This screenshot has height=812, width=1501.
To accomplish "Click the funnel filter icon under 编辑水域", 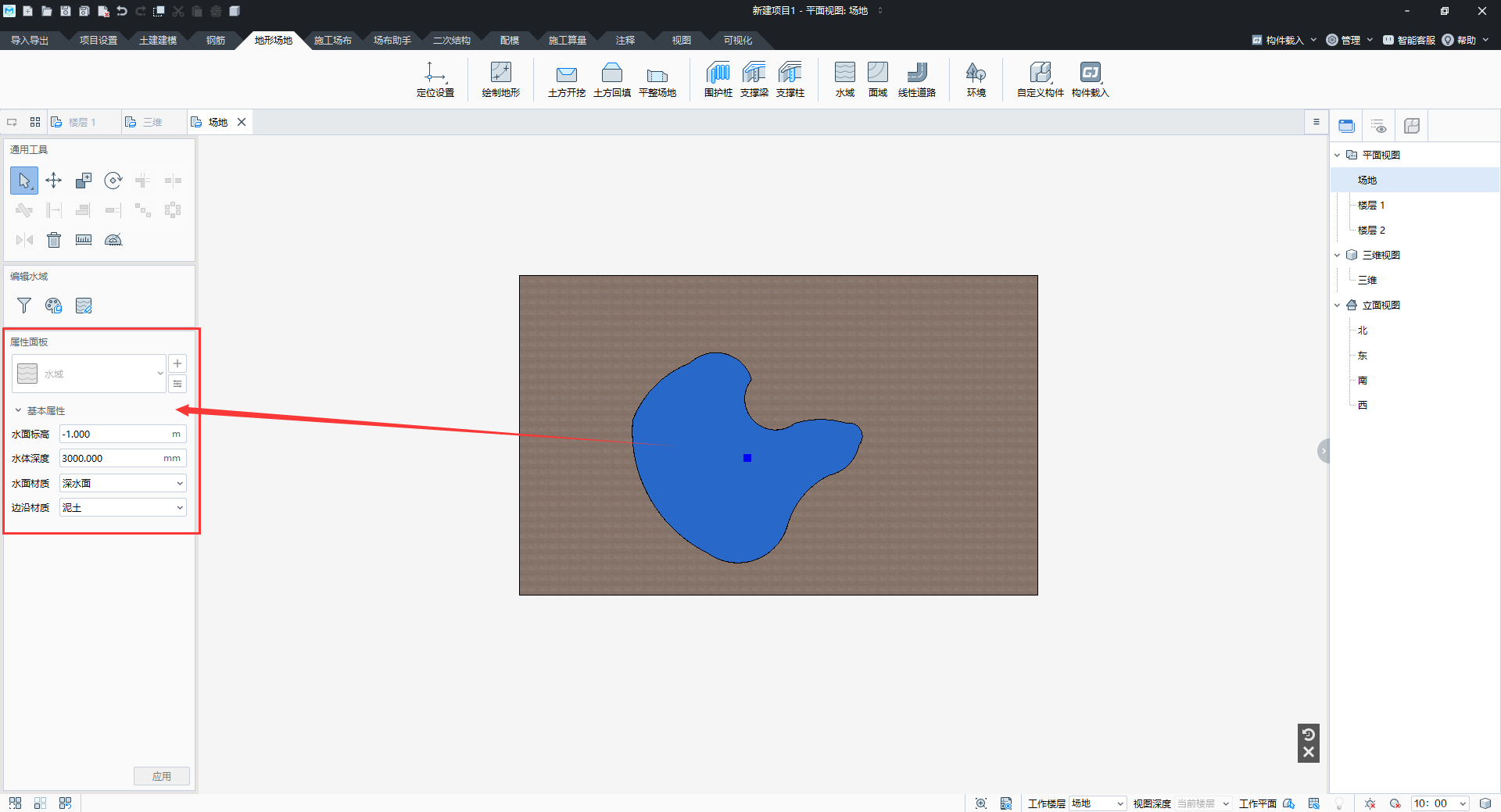I will 24,306.
